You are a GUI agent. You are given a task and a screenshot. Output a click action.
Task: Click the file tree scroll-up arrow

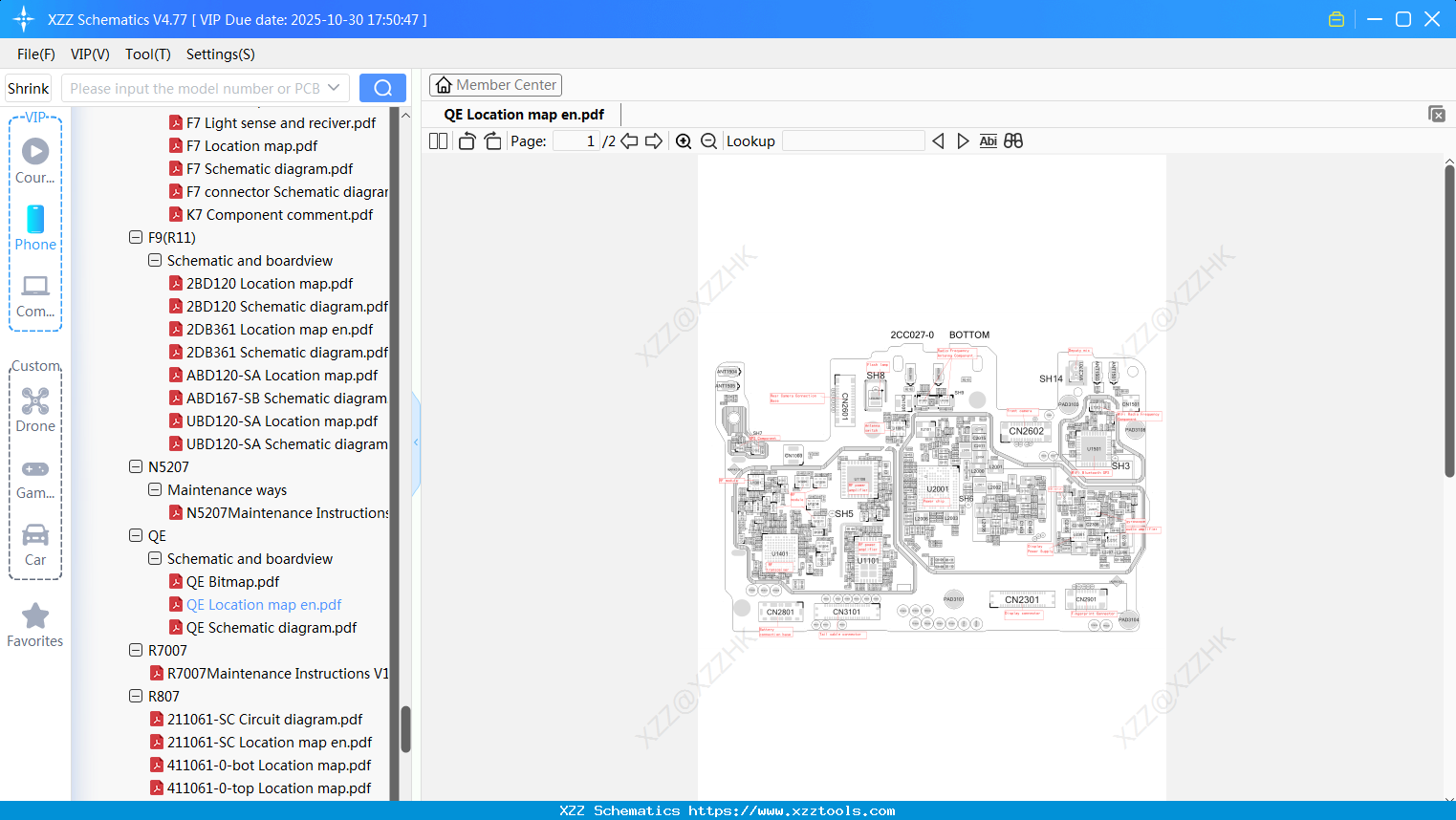point(405,115)
